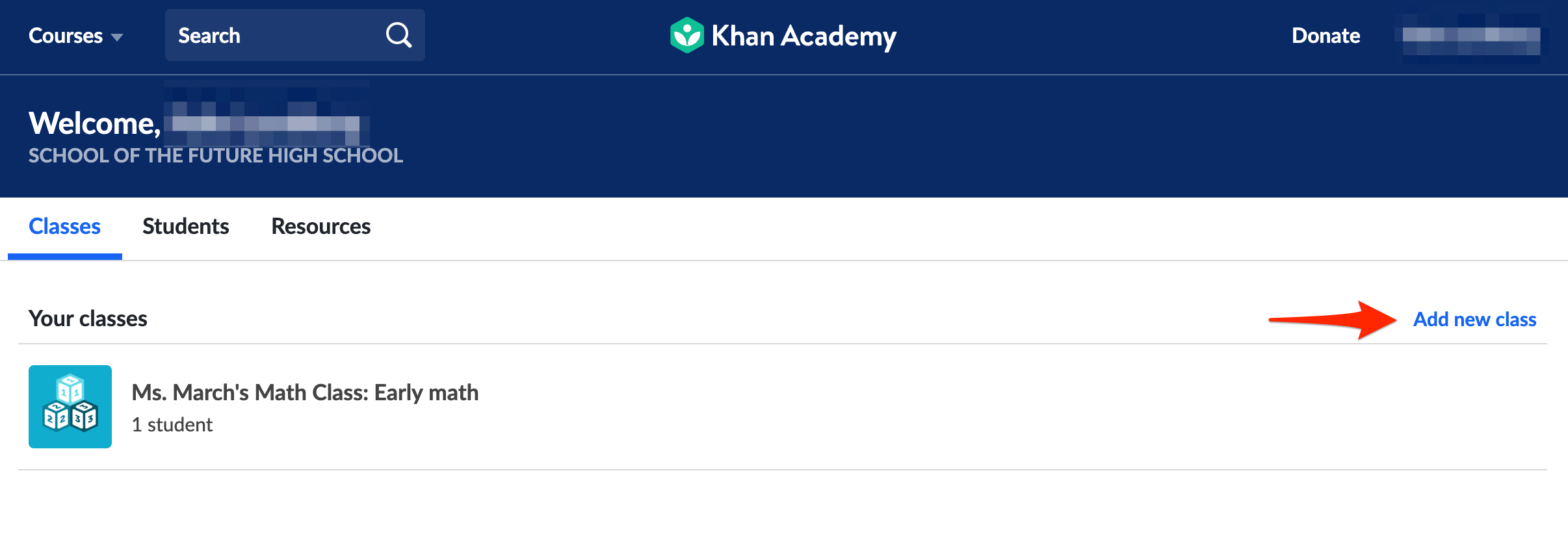The width and height of the screenshot is (1568, 538).
Task: Open Ms. March's Math Class: Early math
Action: [x=305, y=392]
